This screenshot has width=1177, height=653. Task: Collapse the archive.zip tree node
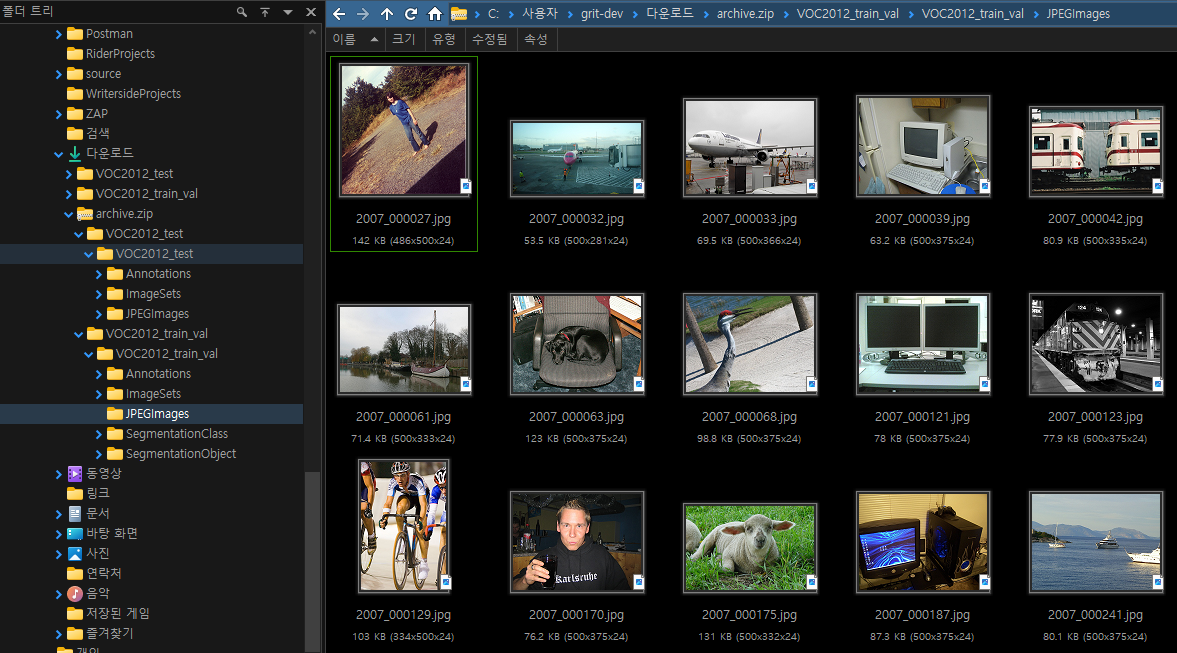[x=68, y=214]
